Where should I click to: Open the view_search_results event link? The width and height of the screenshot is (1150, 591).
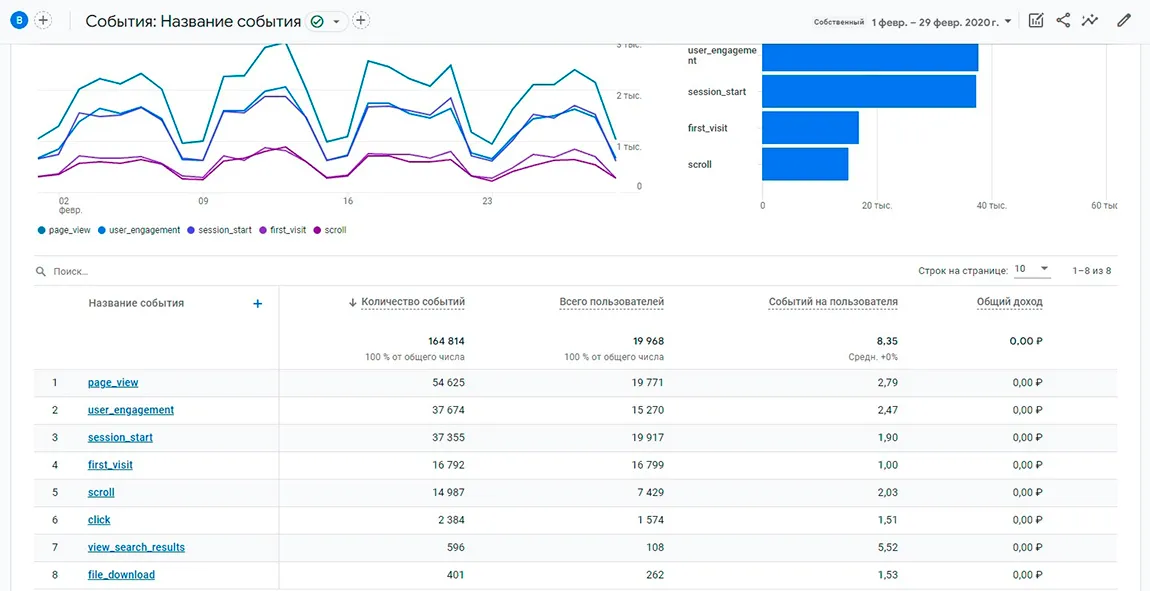[136, 547]
